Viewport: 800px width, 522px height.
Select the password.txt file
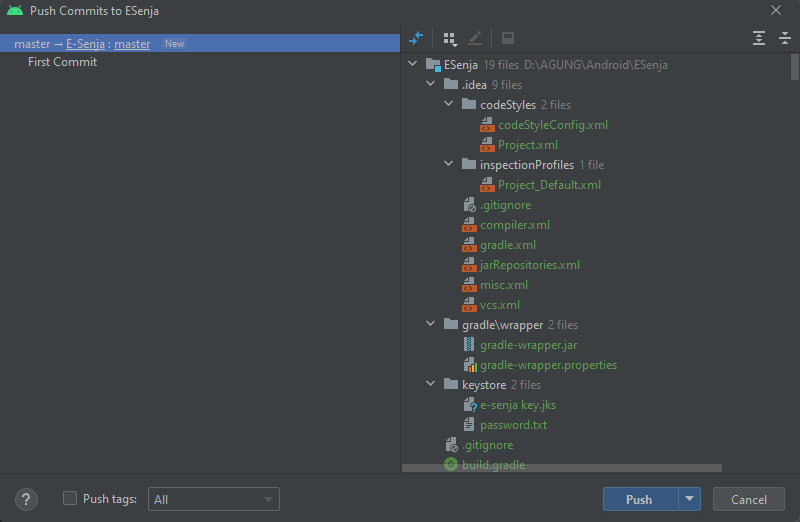(513, 425)
